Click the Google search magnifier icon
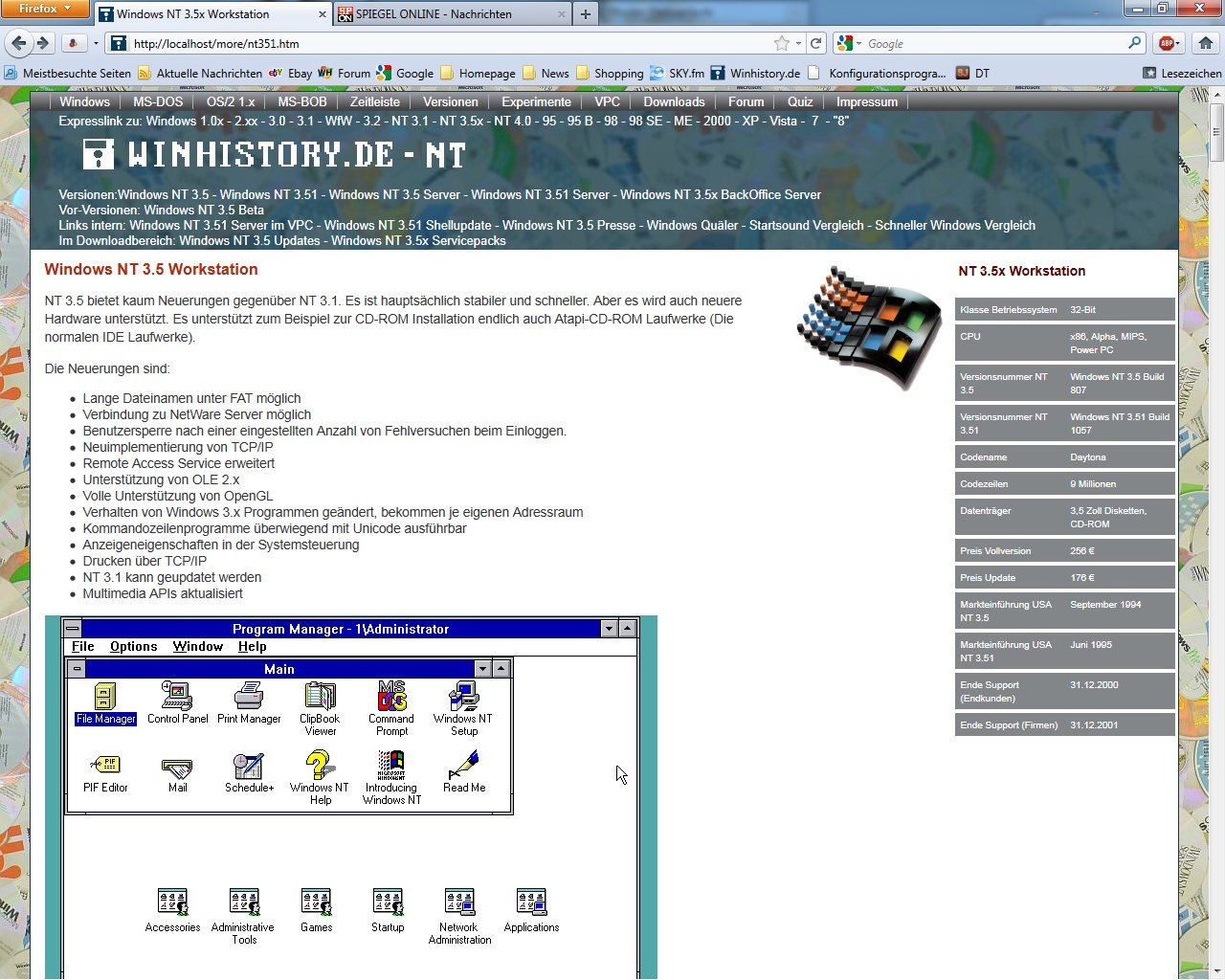This screenshot has width=1225, height=980. pos(1134,43)
